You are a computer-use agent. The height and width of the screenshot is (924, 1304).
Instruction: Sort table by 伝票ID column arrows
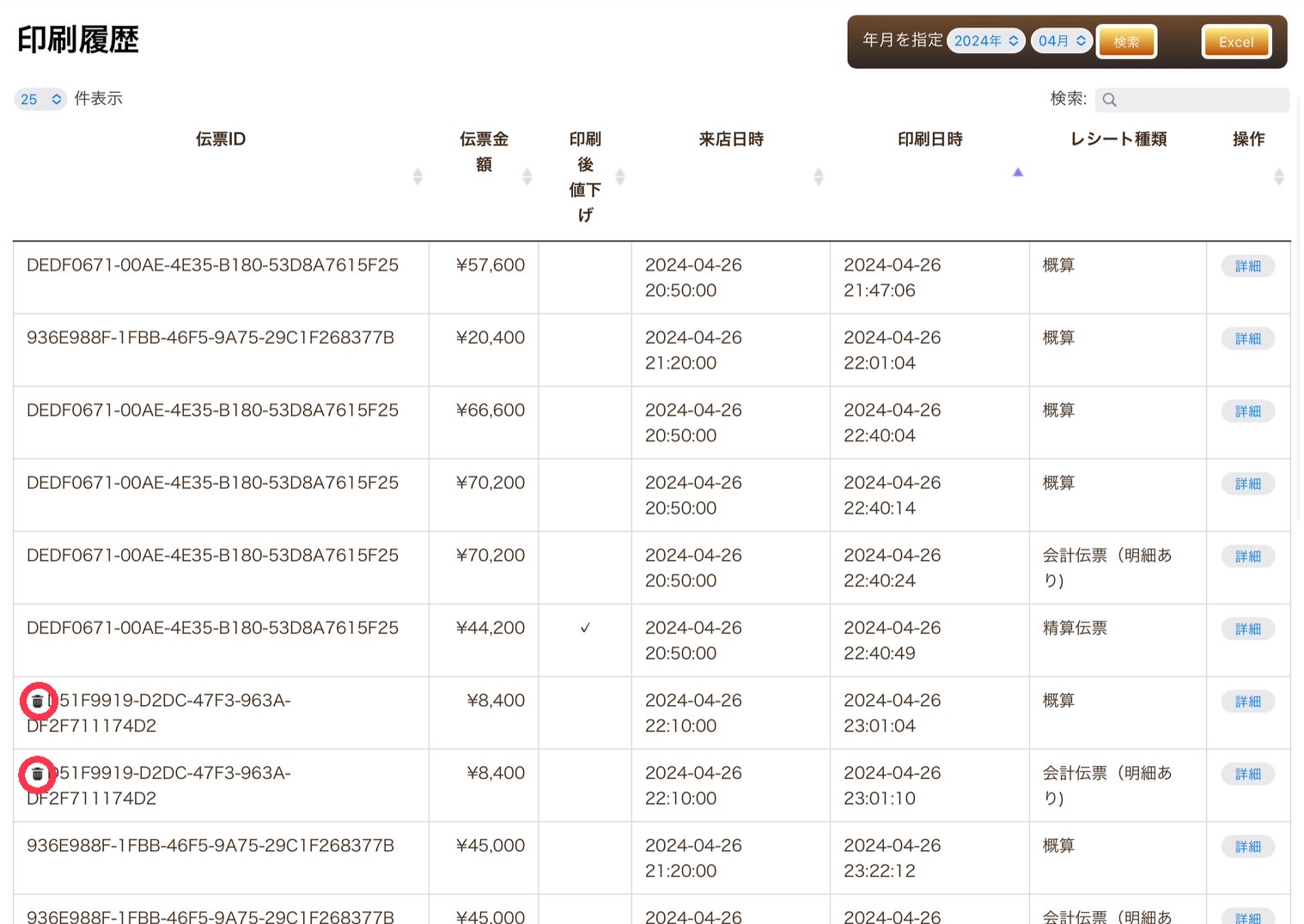(x=417, y=177)
